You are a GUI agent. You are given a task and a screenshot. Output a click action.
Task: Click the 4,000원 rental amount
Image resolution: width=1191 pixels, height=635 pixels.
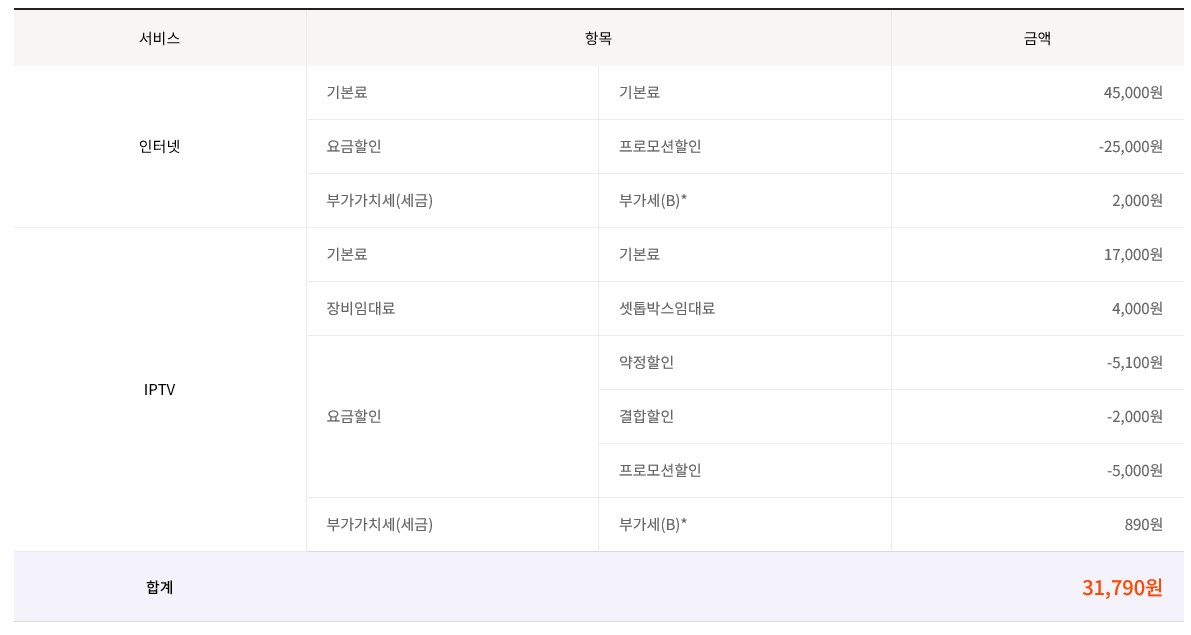point(1137,308)
